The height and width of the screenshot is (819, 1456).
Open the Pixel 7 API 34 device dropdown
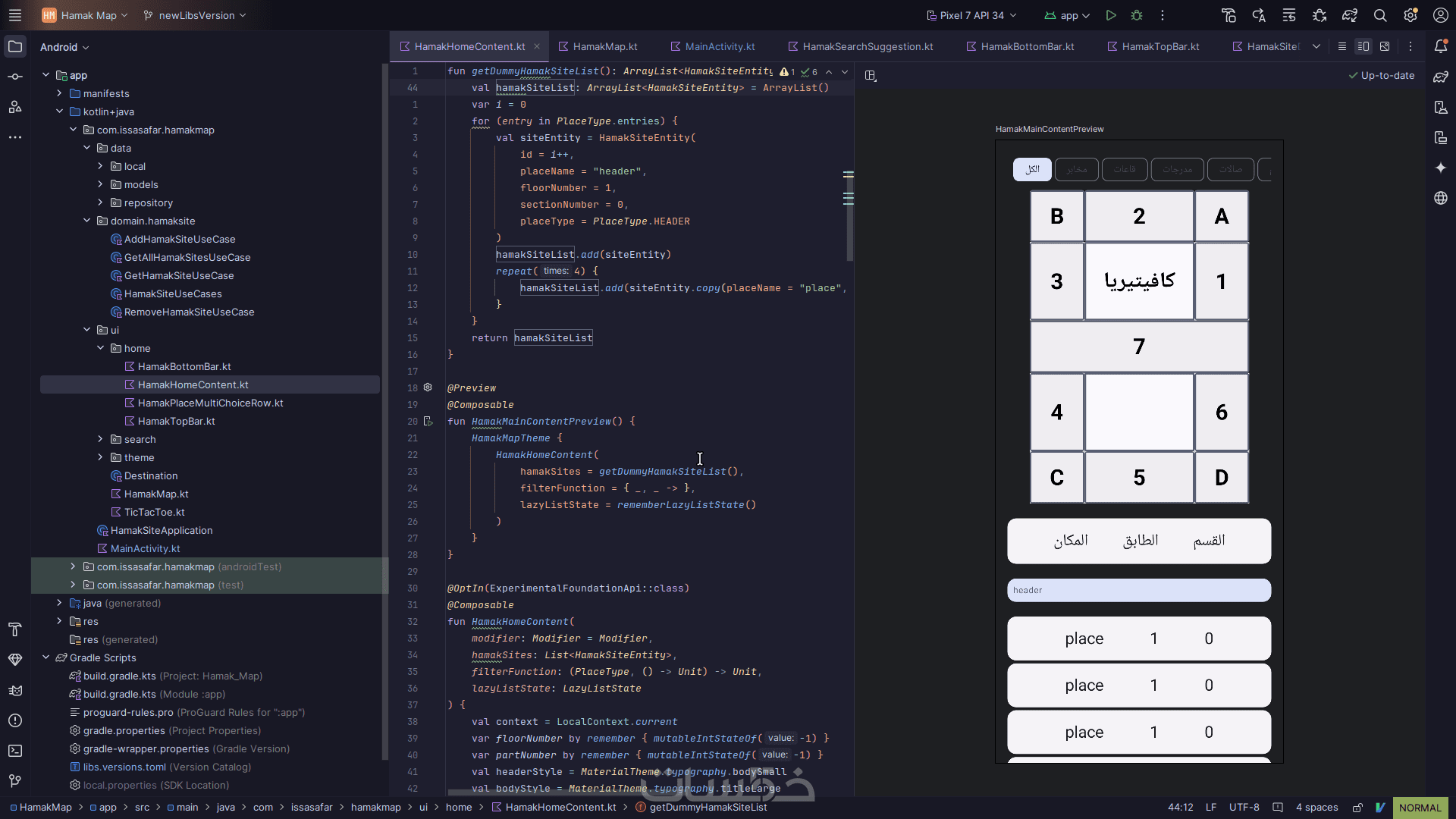[x=971, y=15]
